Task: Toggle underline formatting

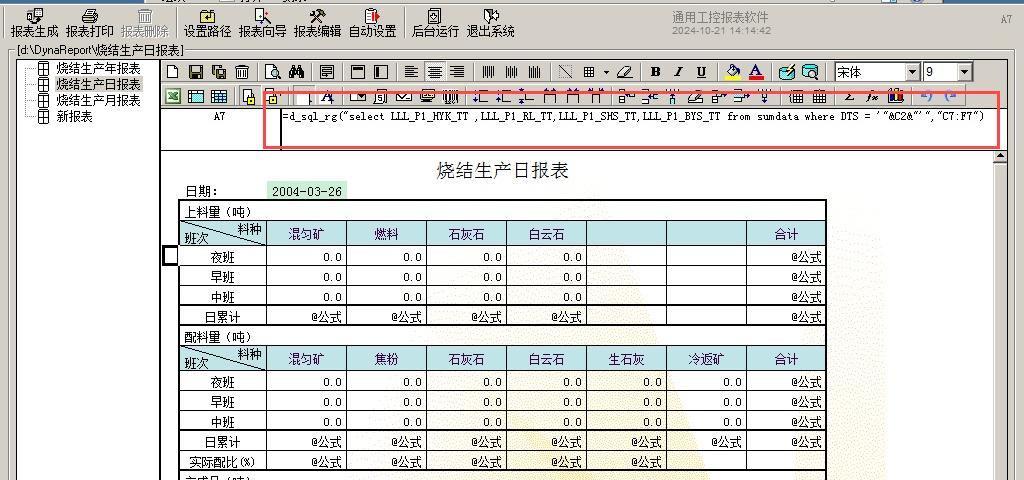Action: (x=701, y=72)
